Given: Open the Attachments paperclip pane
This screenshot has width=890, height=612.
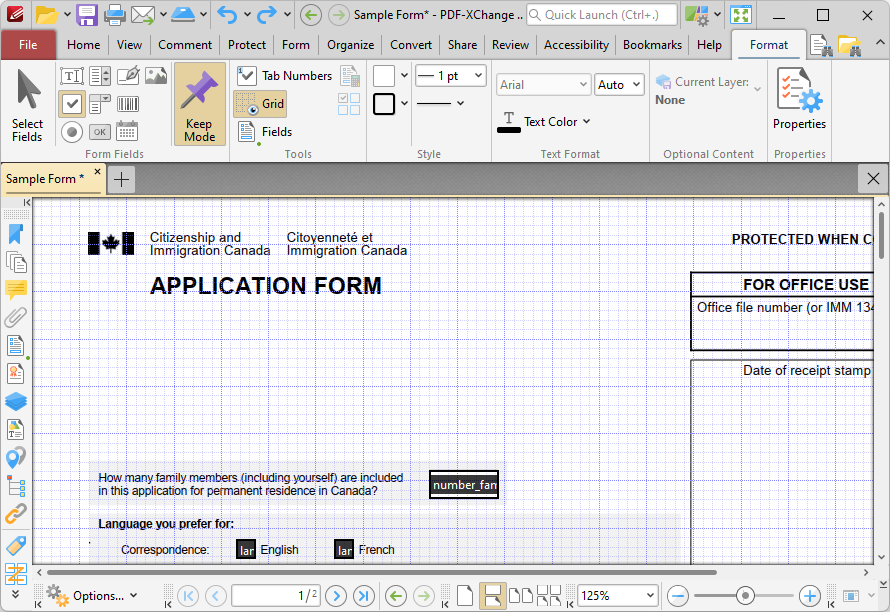Looking at the screenshot, I should tap(16, 317).
